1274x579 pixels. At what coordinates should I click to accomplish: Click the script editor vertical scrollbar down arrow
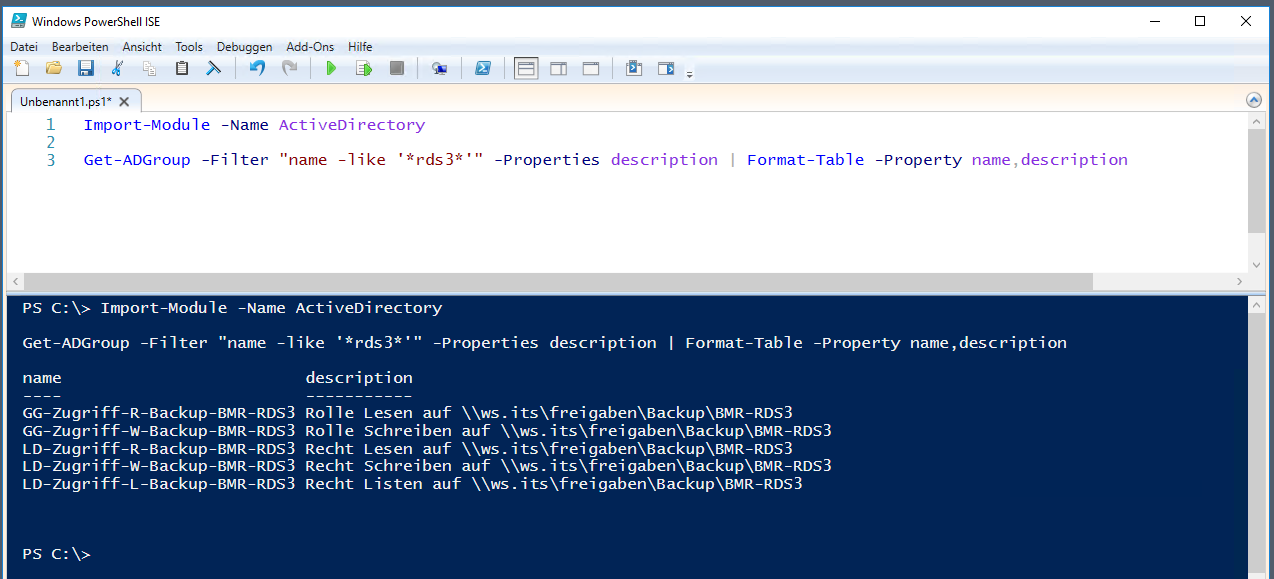[1256, 265]
